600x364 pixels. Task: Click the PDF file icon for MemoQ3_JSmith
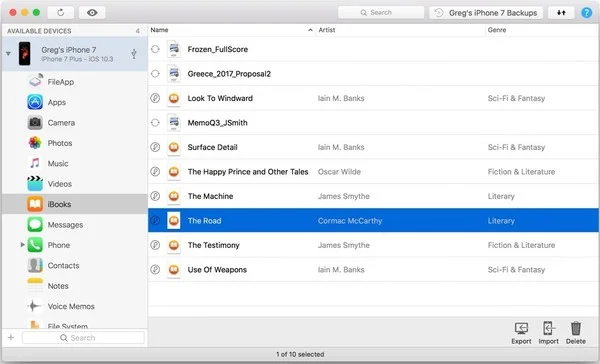click(x=174, y=122)
